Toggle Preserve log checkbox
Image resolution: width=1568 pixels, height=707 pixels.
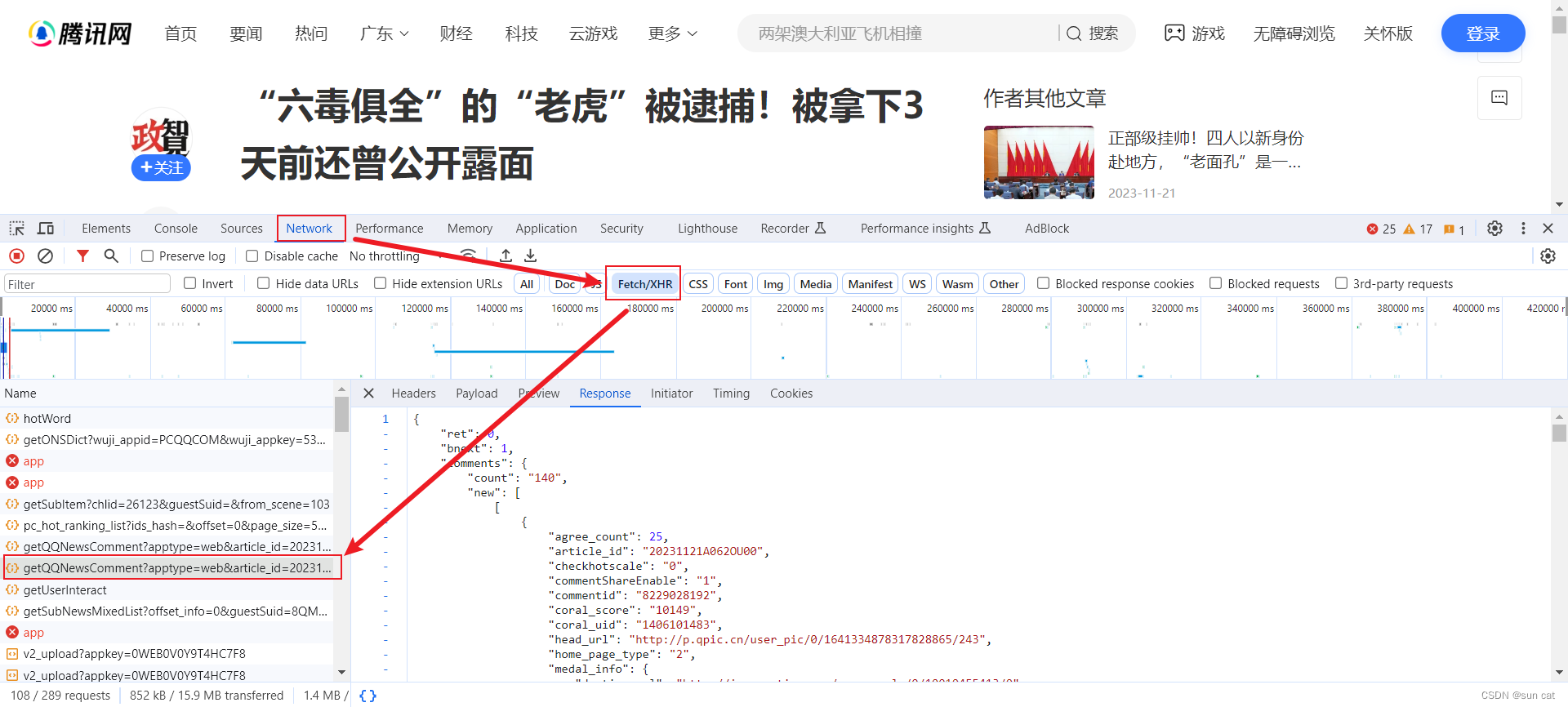pyautogui.click(x=148, y=256)
